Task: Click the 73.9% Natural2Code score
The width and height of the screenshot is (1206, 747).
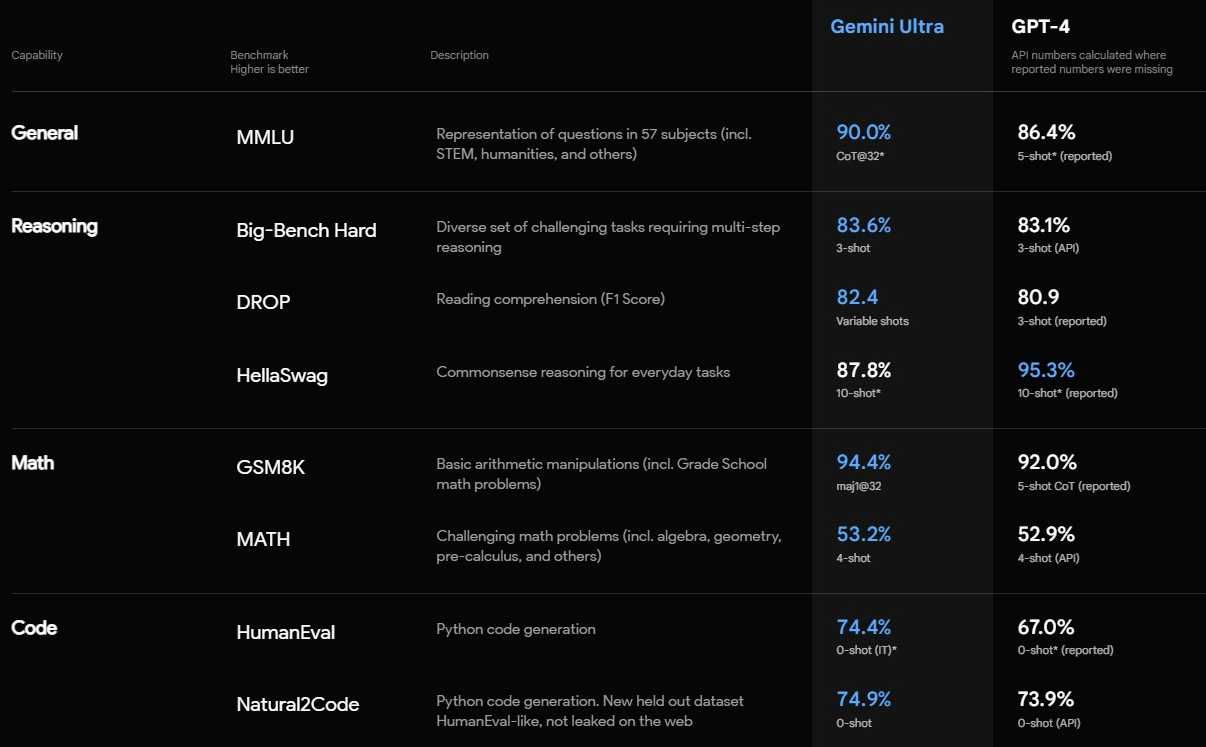Action: pyautogui.click(x=1046, y=699)
